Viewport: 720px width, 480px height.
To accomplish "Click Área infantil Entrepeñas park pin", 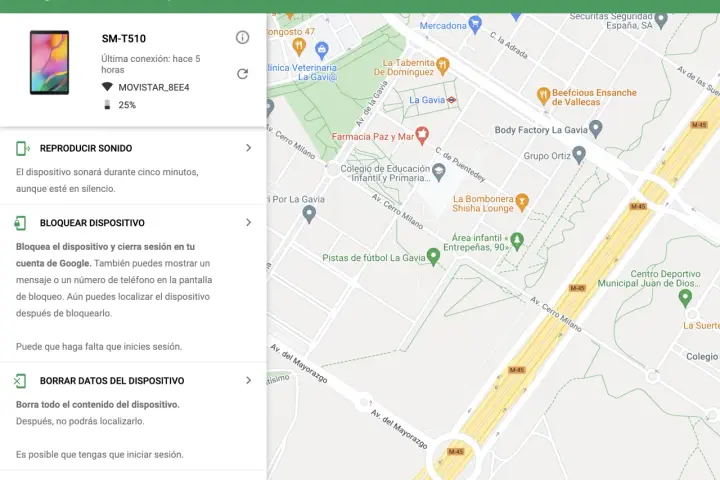I will pos(517,241).
